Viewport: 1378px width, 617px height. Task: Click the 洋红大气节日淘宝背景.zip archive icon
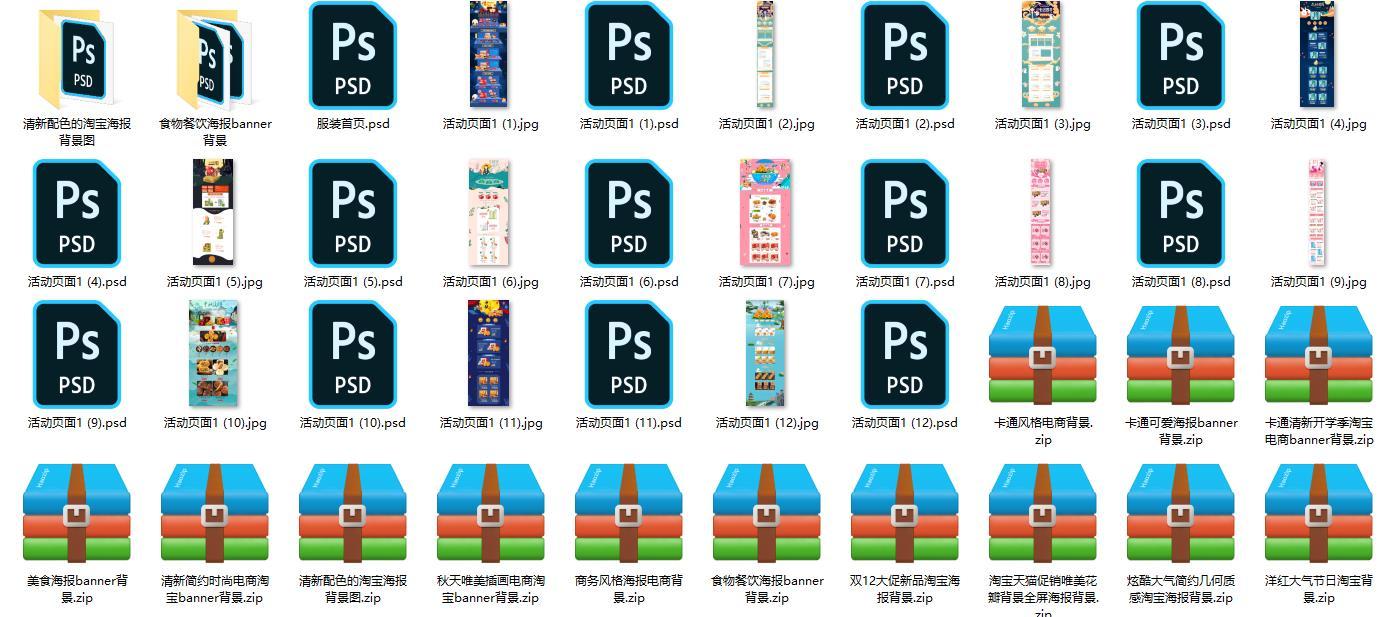point(1319,512)
